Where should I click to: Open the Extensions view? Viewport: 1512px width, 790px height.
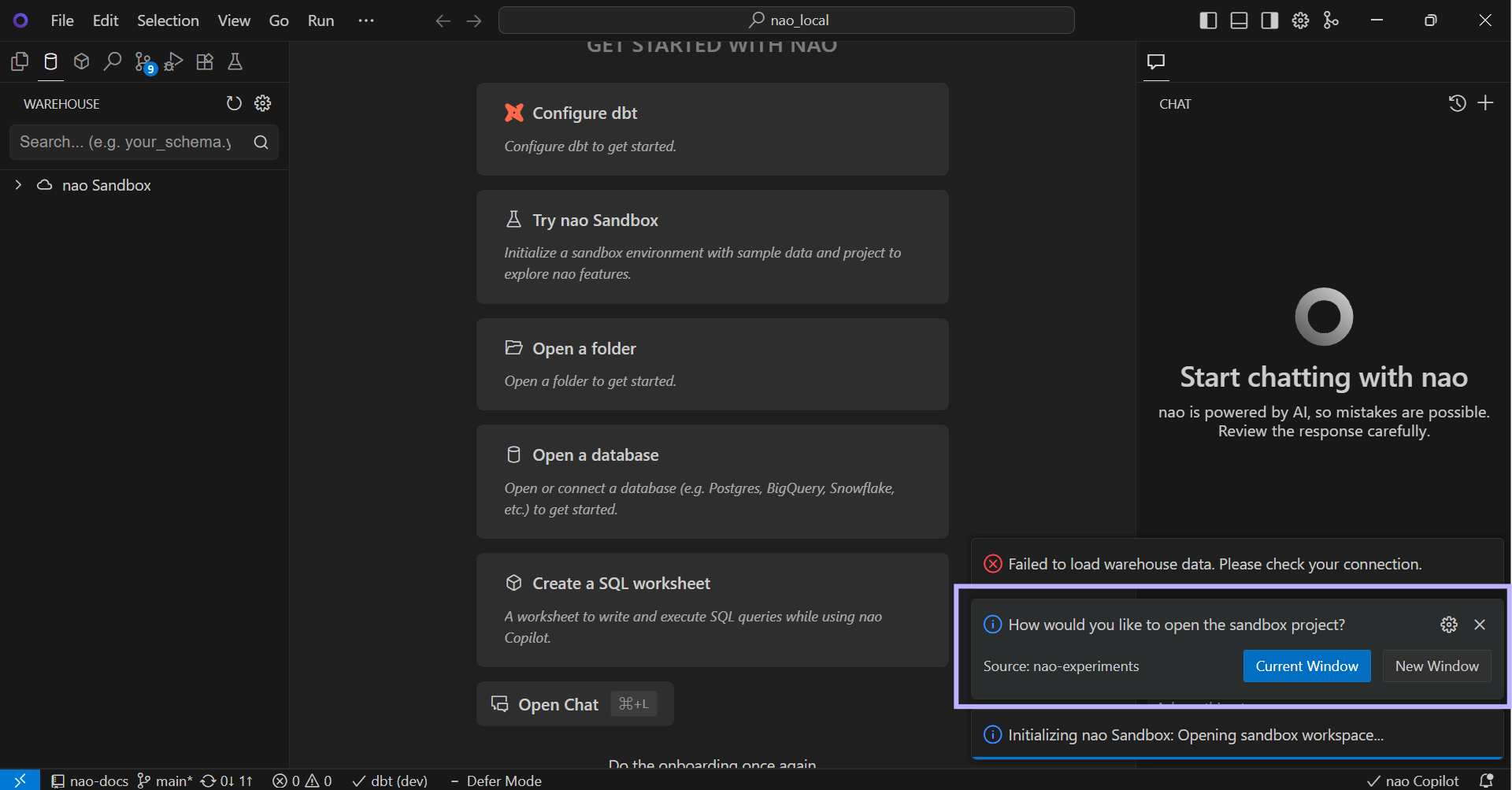[205, 61]
